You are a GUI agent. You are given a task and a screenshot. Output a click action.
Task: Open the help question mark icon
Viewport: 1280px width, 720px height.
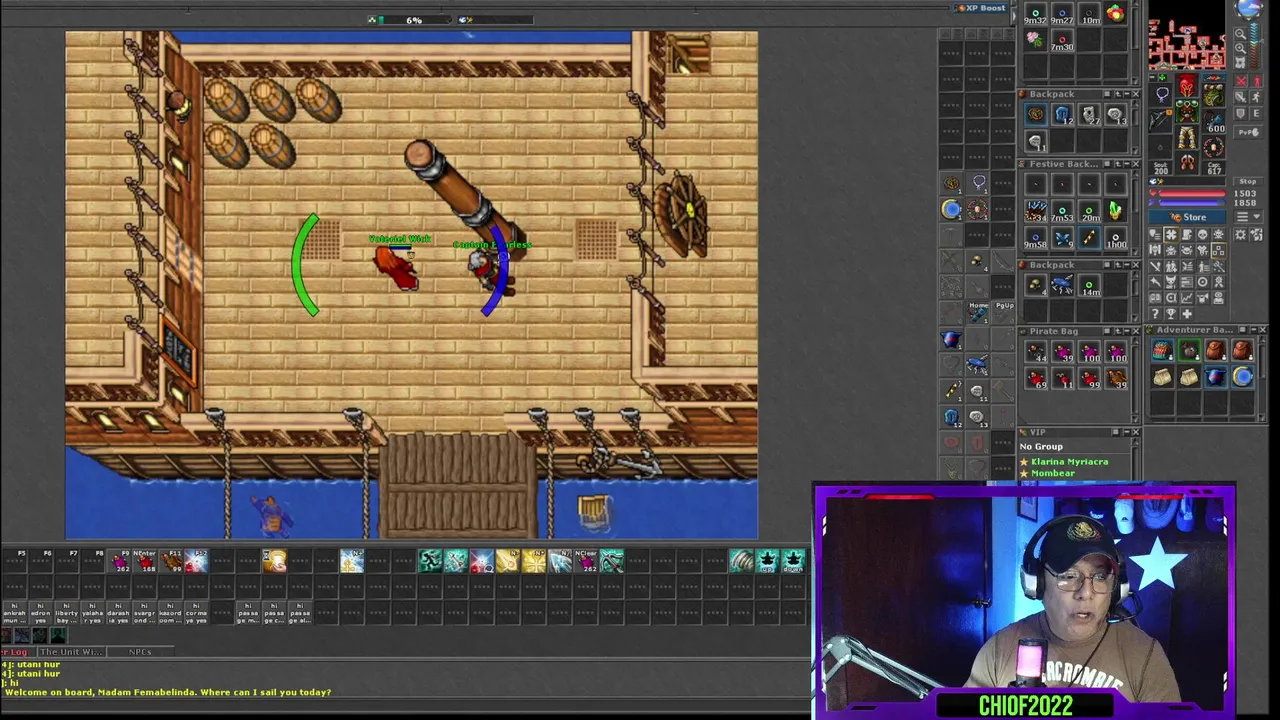click(1155, 314)
